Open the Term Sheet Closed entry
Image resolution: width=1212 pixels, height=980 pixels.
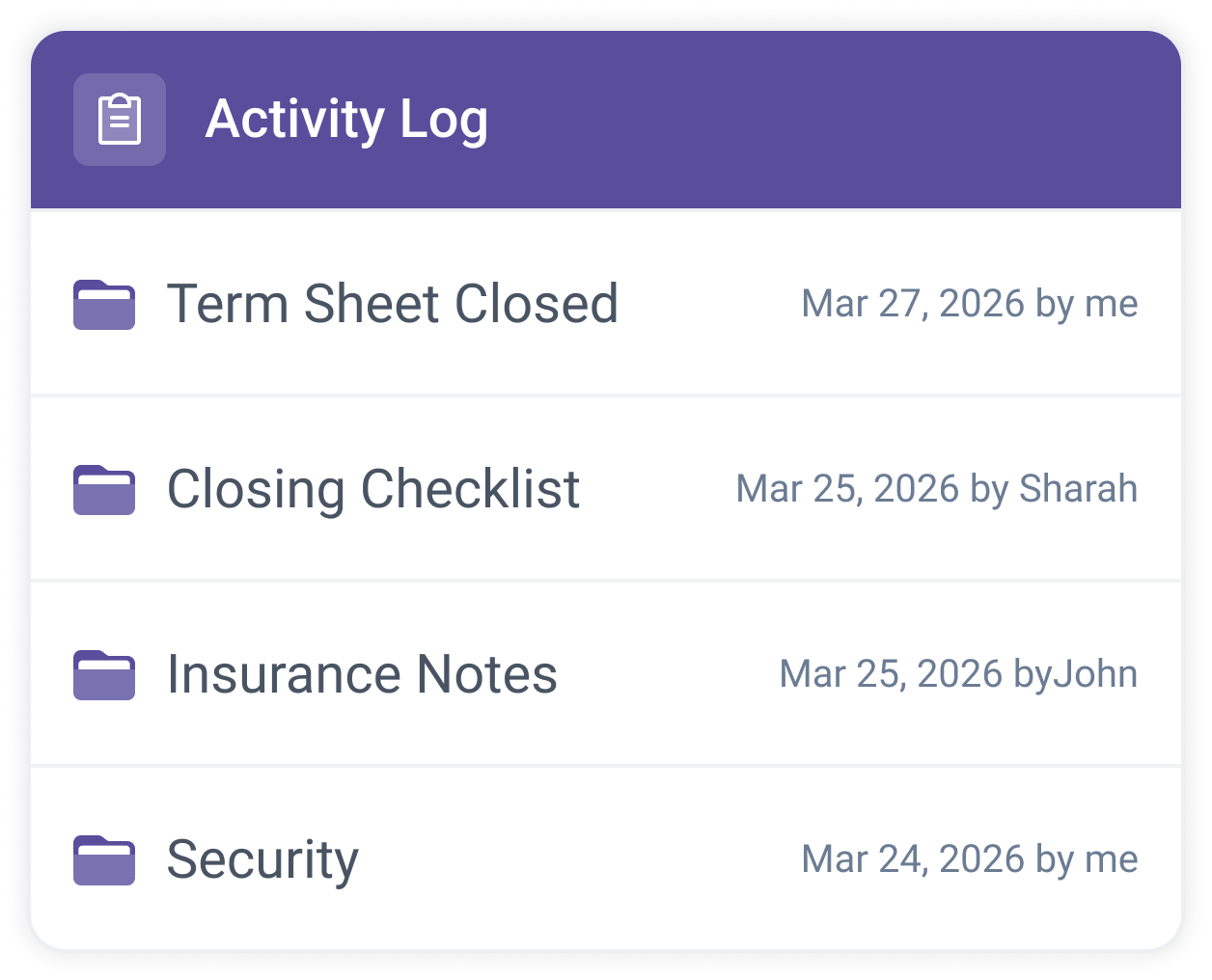pyautogui.click(x=393, y=304)
